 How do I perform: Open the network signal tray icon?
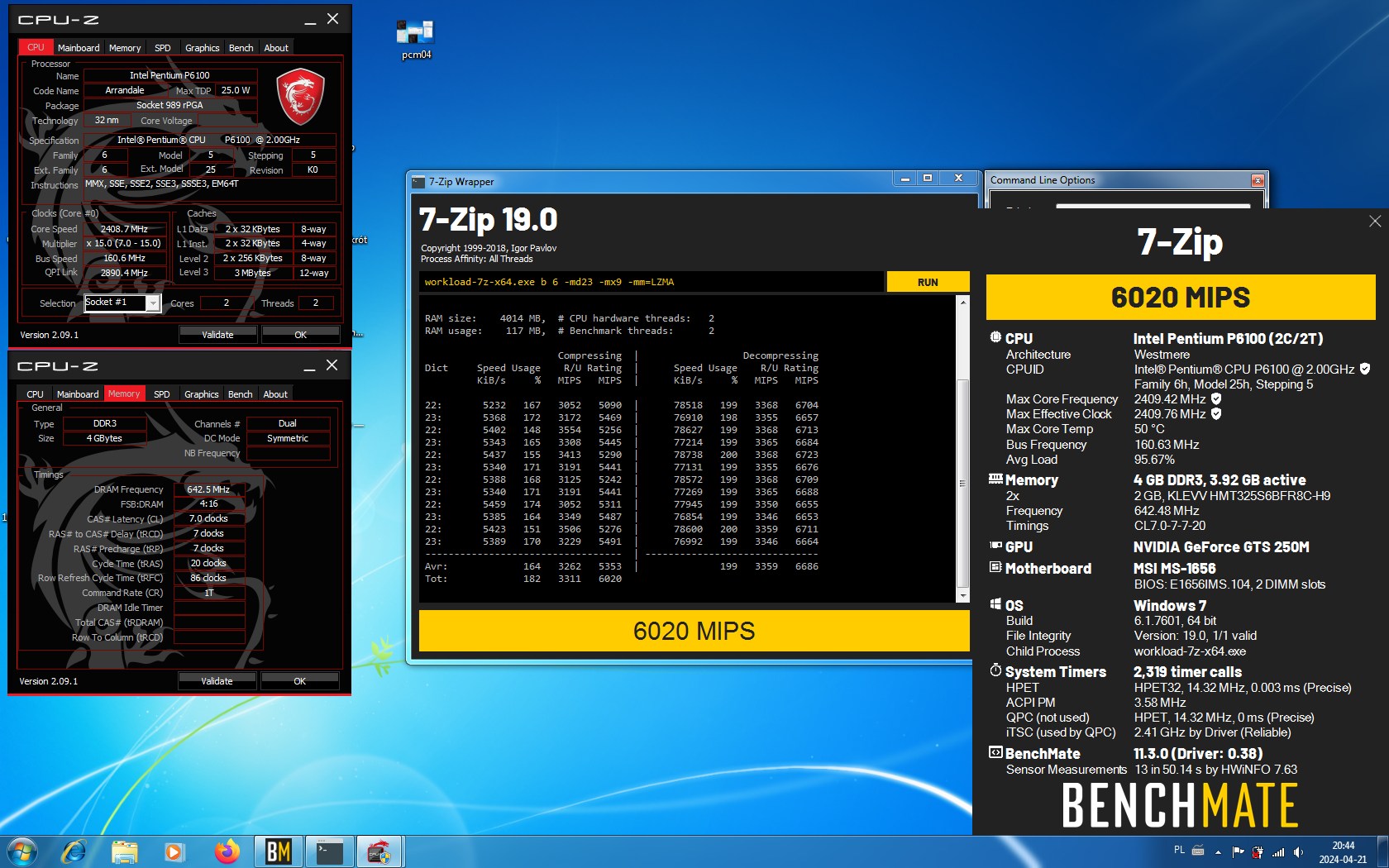(1278, 852)
